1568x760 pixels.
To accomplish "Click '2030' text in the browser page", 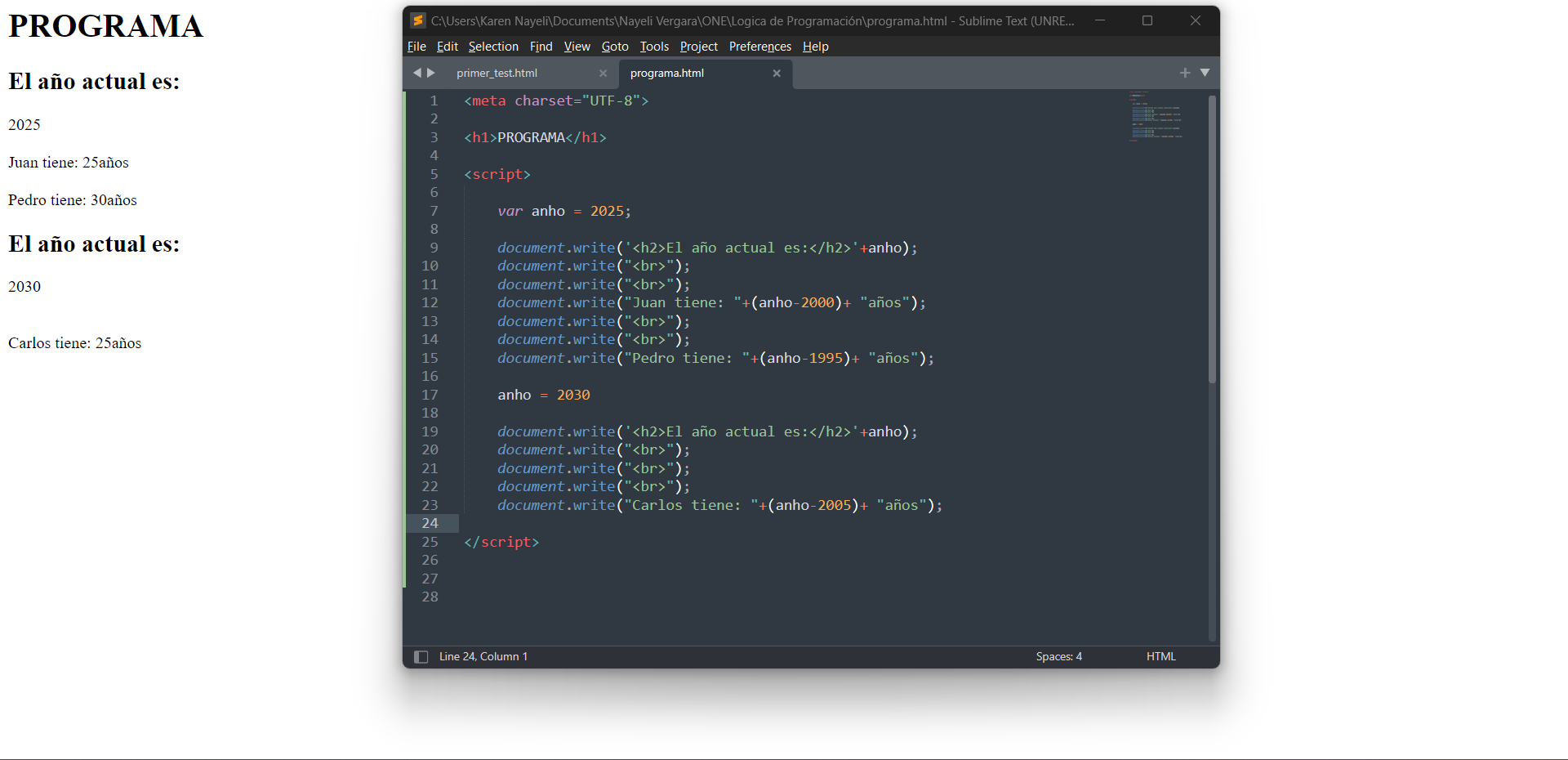I will tap(24, 287).
